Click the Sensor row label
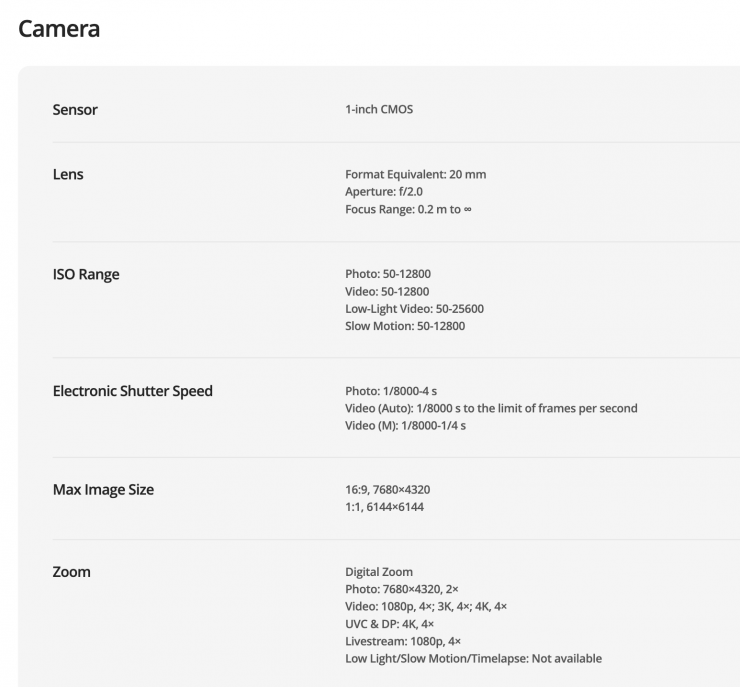This screenshot has height=687, width=740. (x=75, y=109)
